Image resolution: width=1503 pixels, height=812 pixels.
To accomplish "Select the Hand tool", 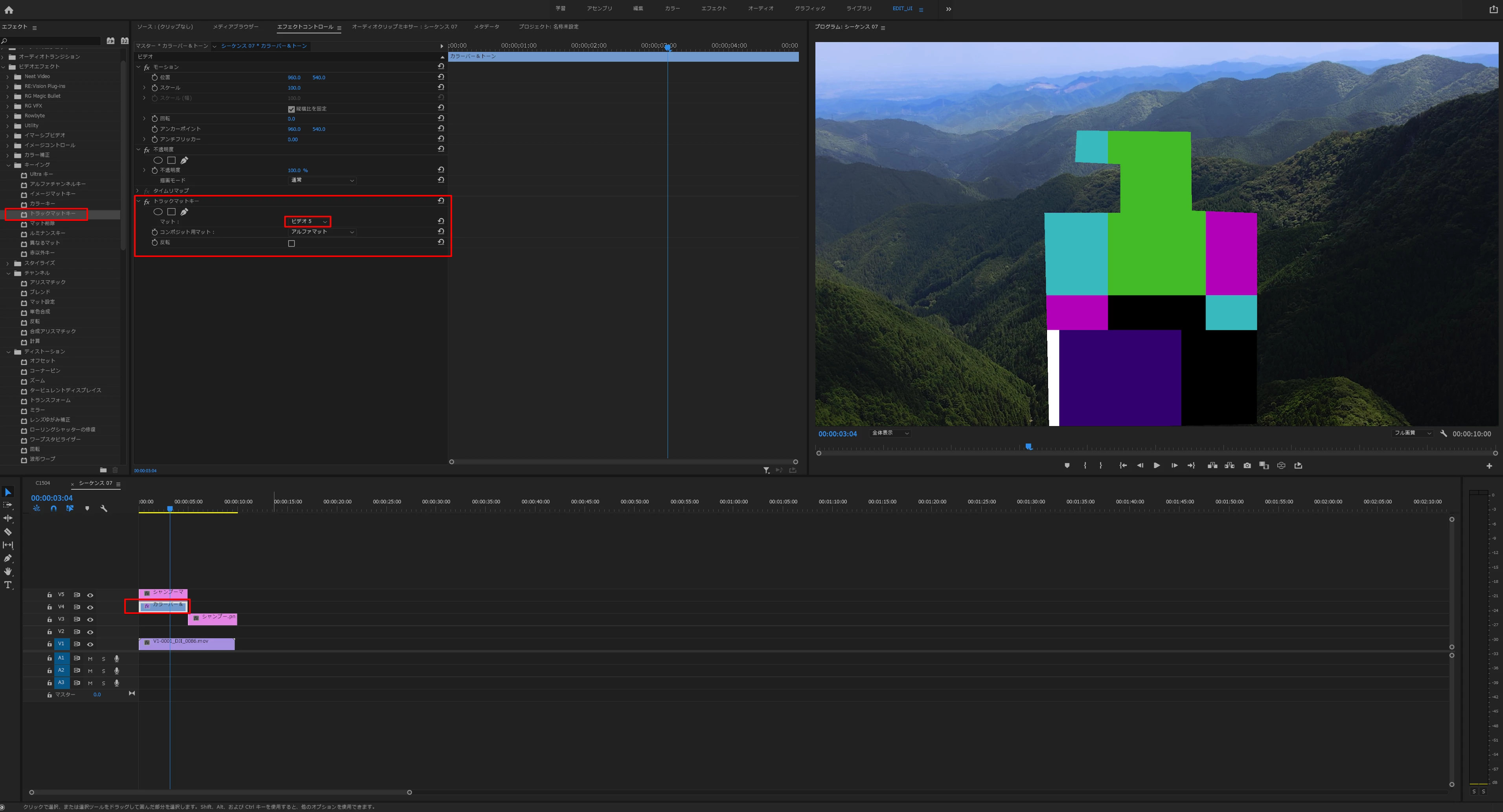I will (x=8, y=572).
